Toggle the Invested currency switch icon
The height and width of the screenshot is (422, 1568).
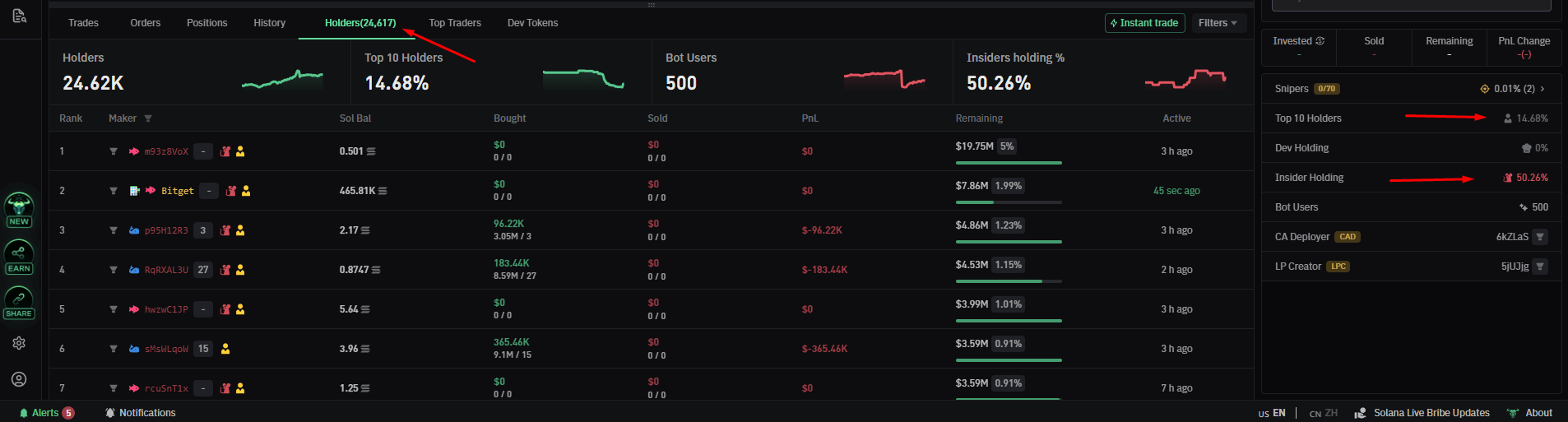click(1320, 41)
